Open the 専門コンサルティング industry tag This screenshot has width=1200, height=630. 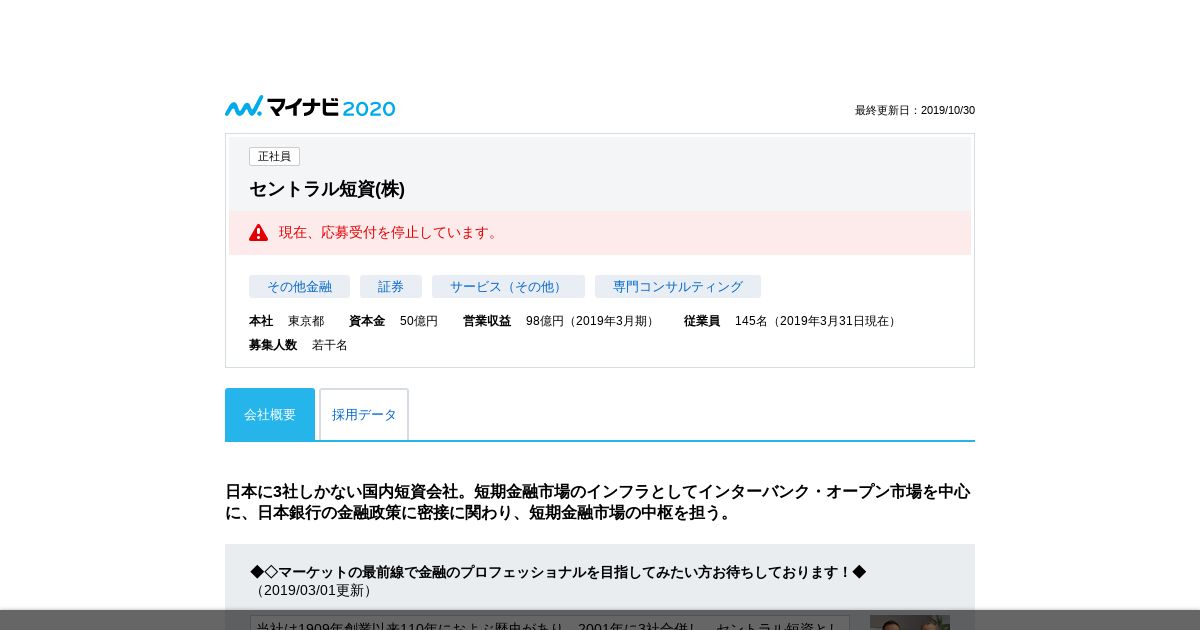coord(678,287)
